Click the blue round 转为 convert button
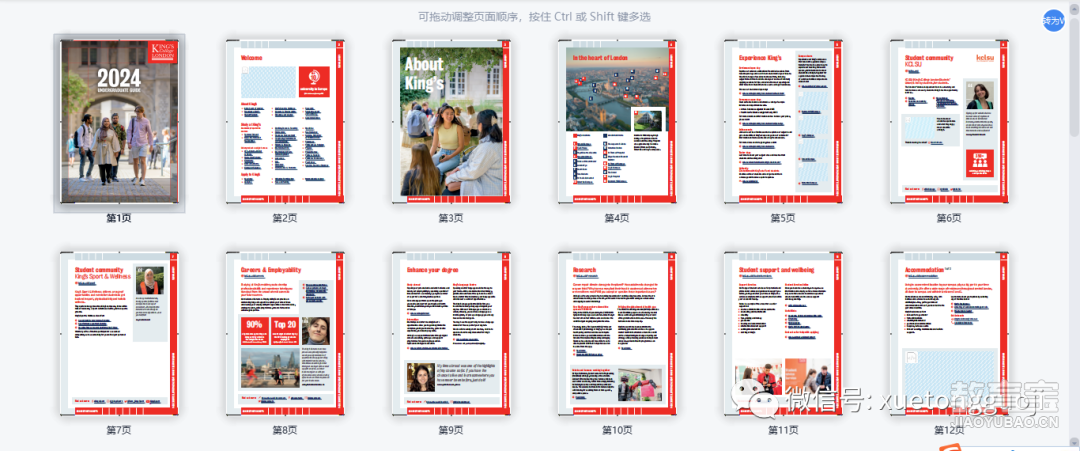 [x=1054, y=21]
